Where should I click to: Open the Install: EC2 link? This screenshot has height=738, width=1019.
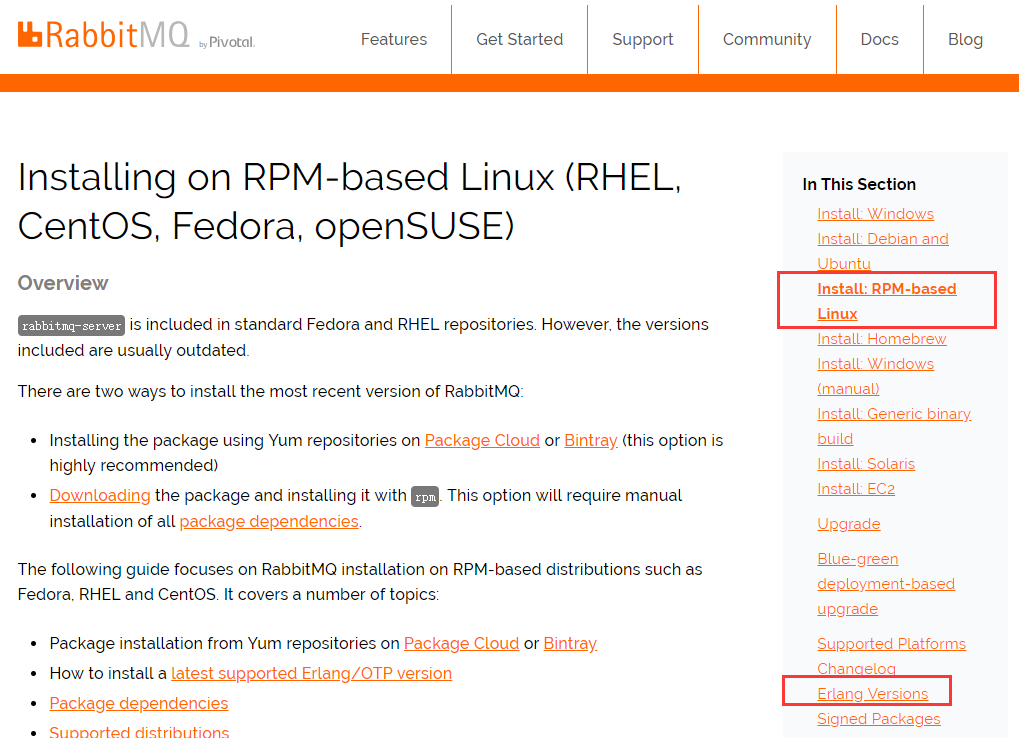(856, 489)
